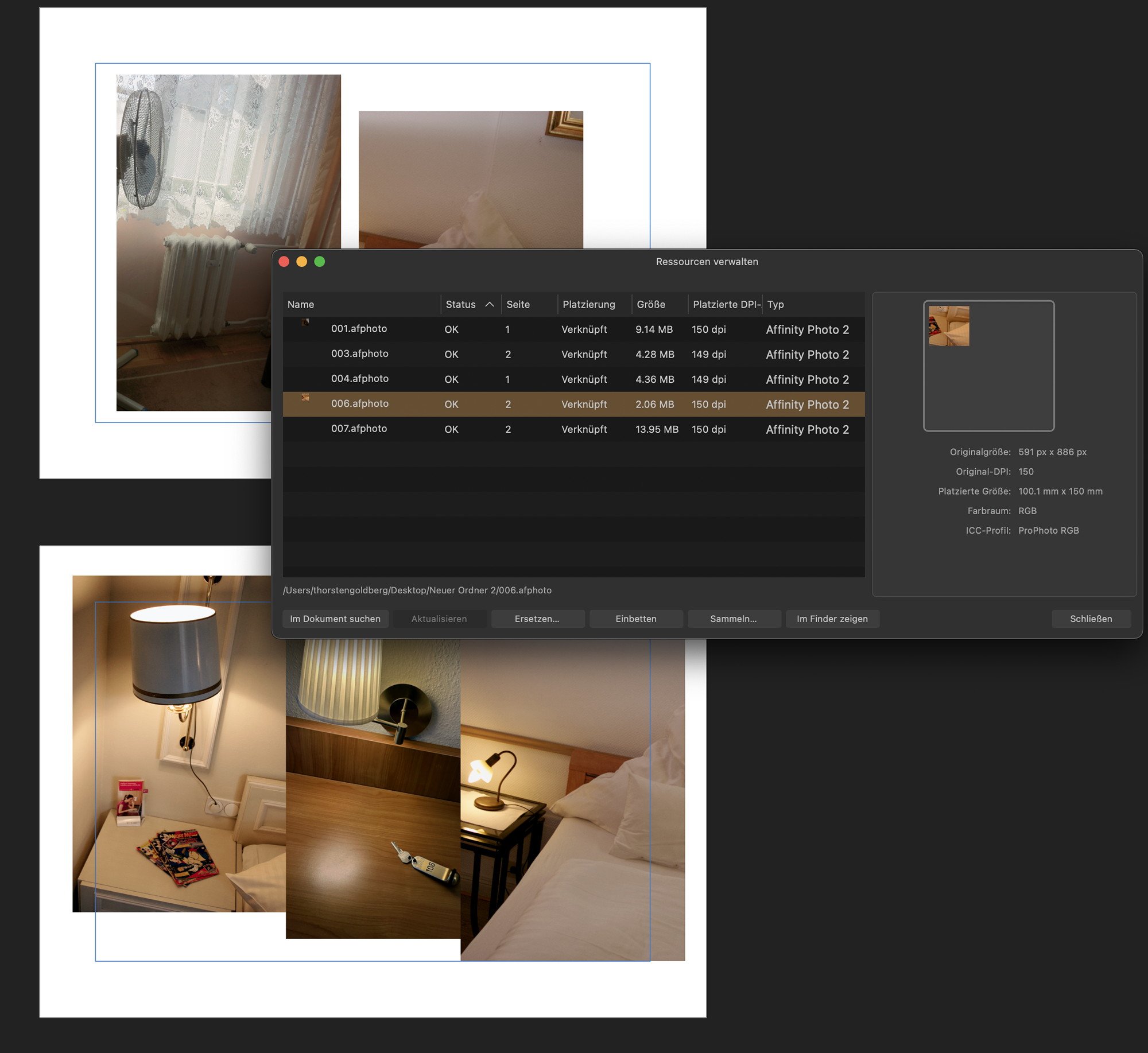This screenshot has height=1053, width=1148.
Task: Close the Ressourcen verwalten window with red button
Action: tap(284, 262)
